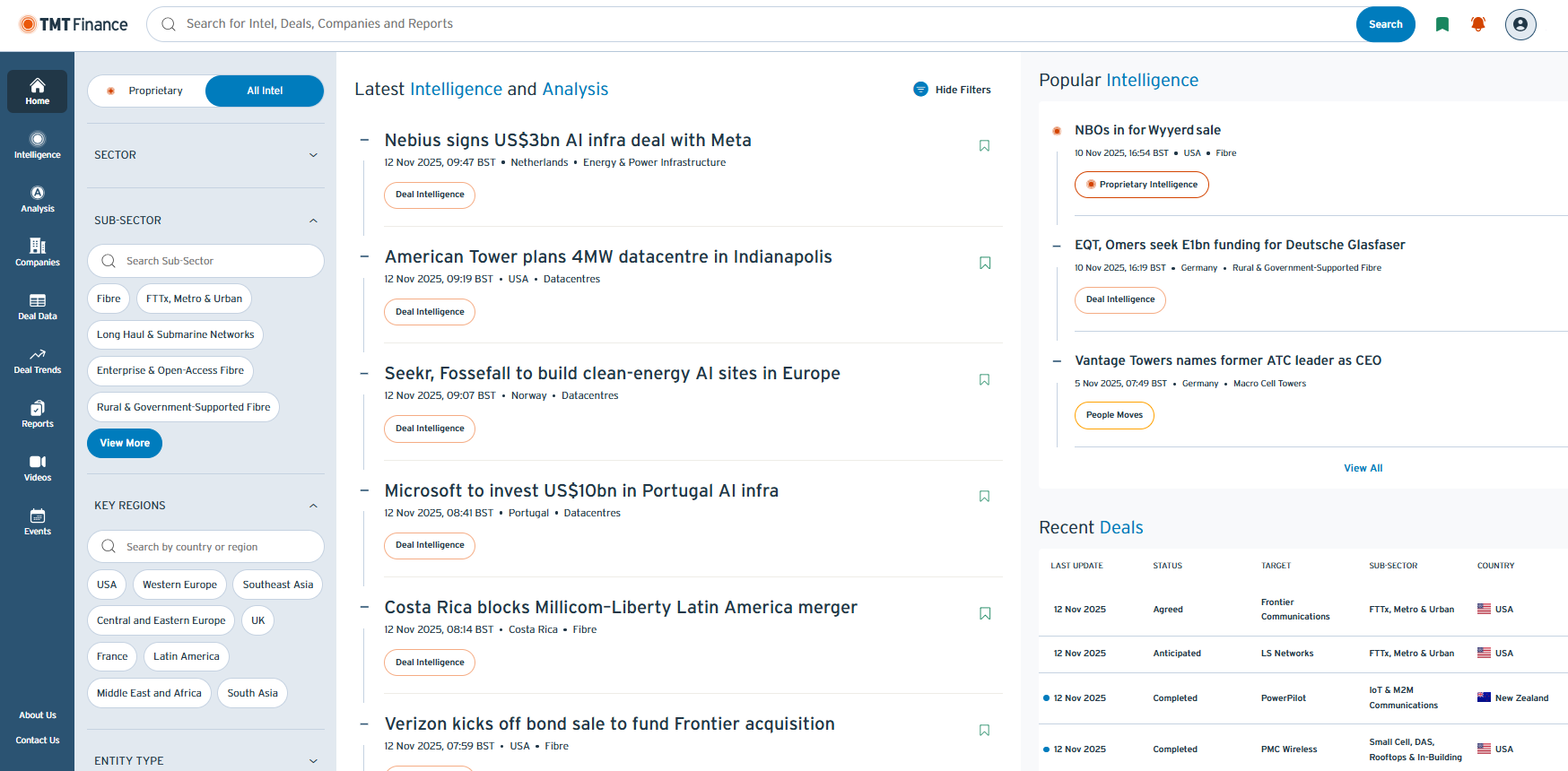
Task: Bookmark the American Tower datacentre article
Action: click(984, 263)
